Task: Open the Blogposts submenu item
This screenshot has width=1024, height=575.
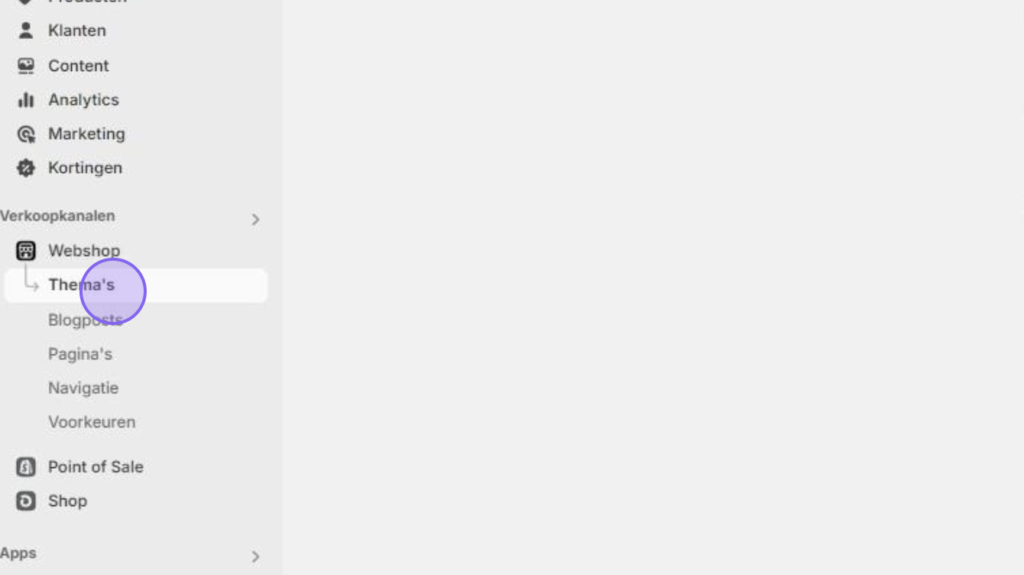Action: tap(85, 320)
